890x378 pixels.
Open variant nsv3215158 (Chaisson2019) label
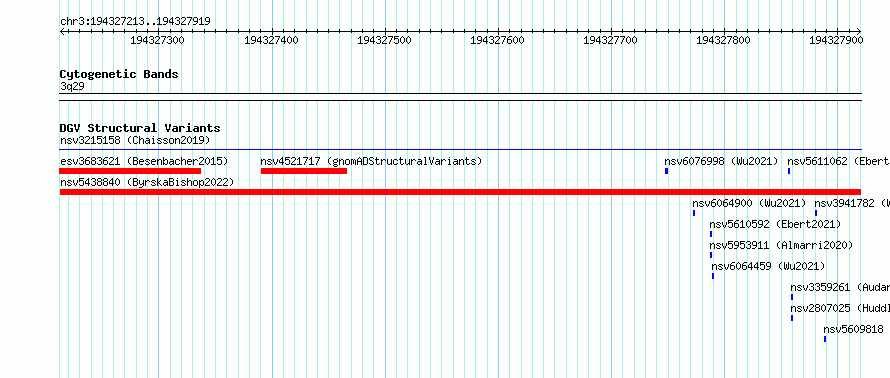[x=135, y=140]
